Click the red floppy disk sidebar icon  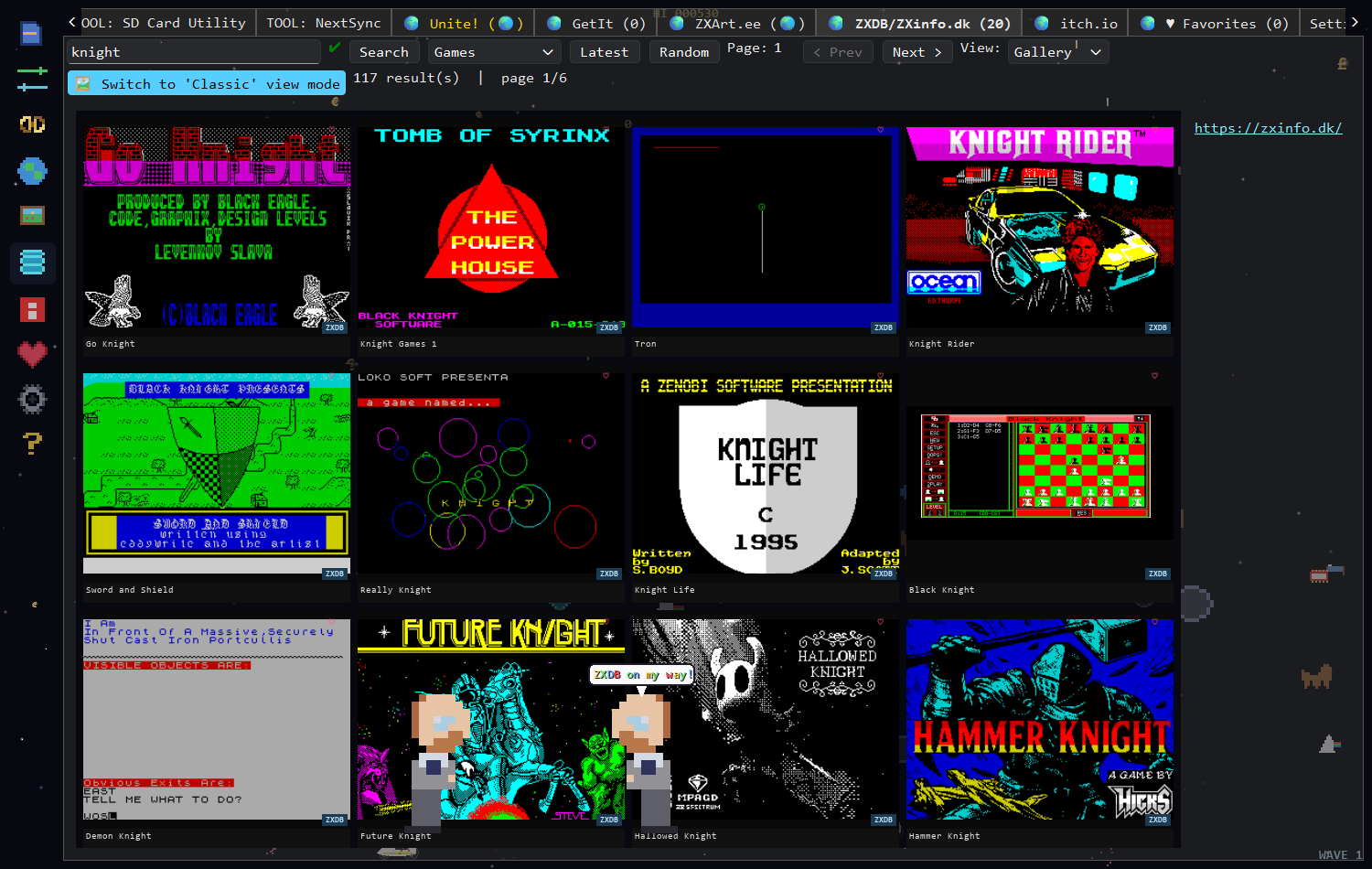32,310
